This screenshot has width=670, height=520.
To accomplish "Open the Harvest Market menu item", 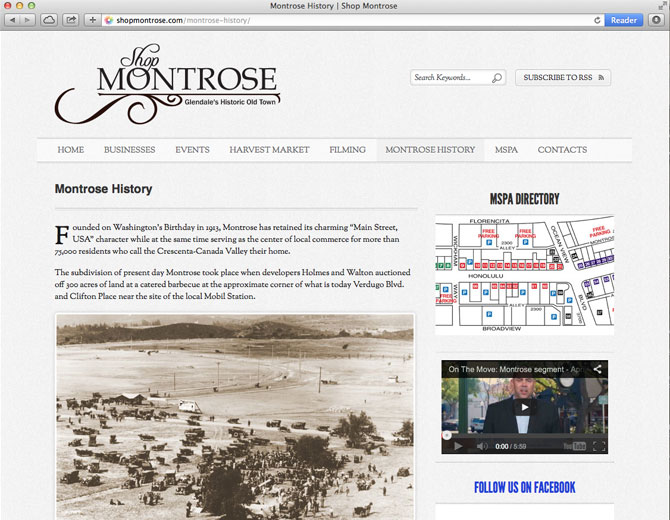I will pos(269,150).
